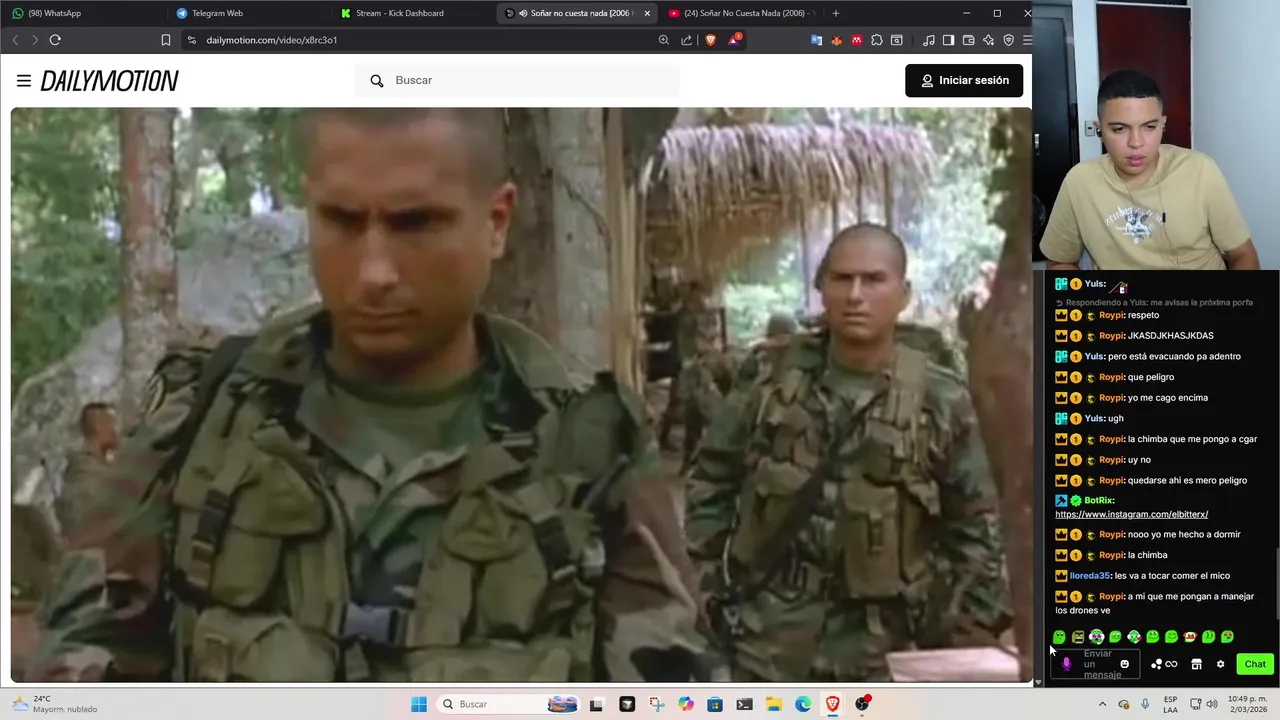
Task: Go back in browser history
Action: 15,40
